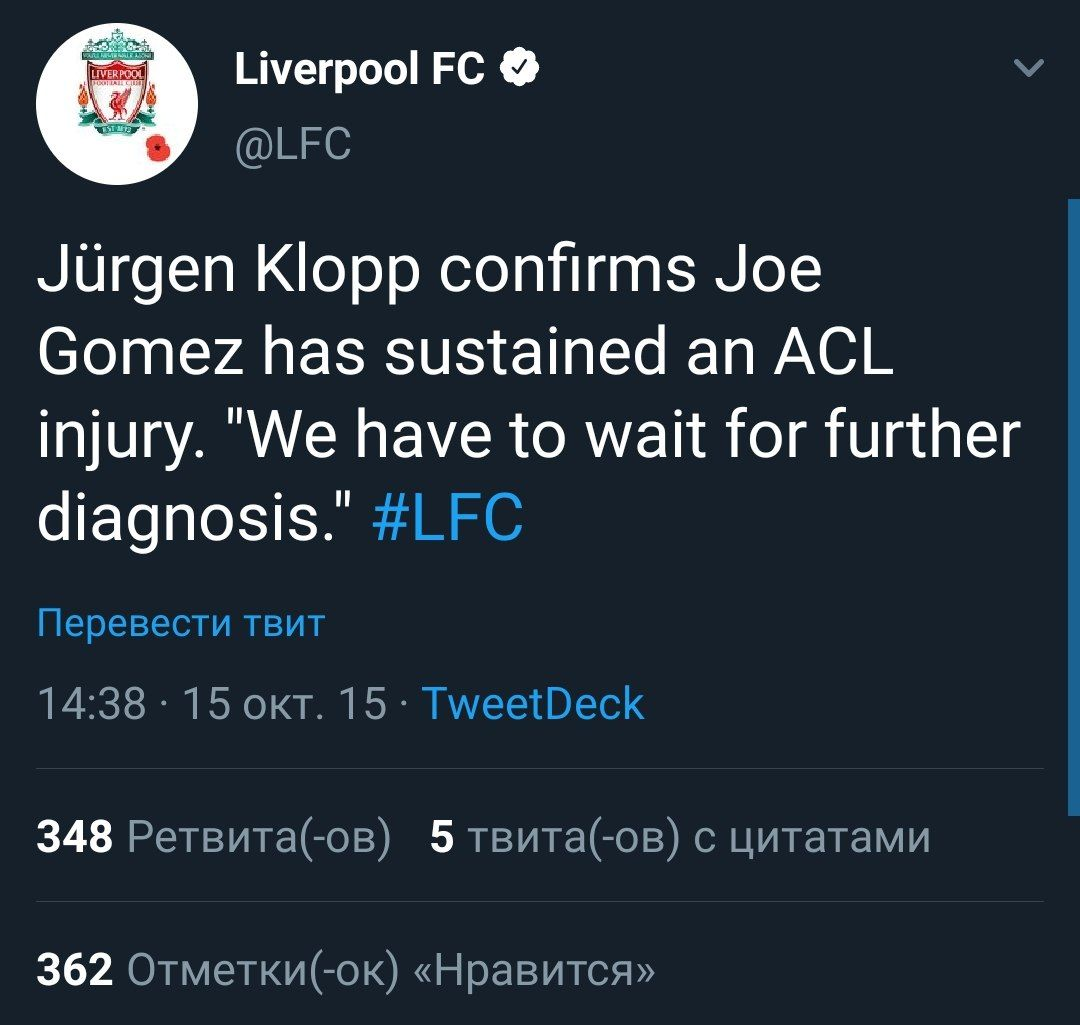Click the verified checkmark badge
Image resolution: width=1080 pixels, height=1025 pixels.
[520, 69]
